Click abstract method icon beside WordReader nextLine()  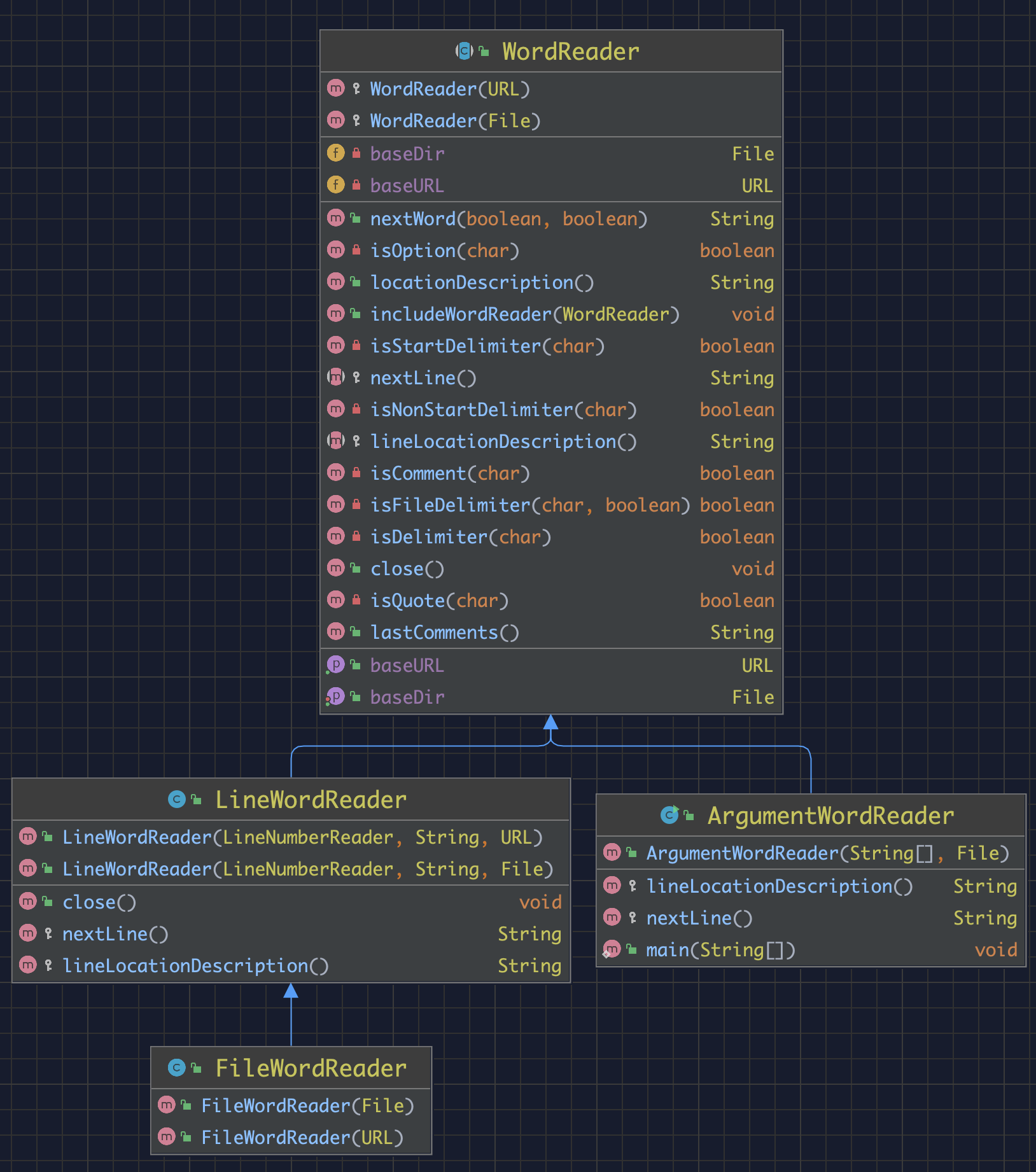(336, 377)
